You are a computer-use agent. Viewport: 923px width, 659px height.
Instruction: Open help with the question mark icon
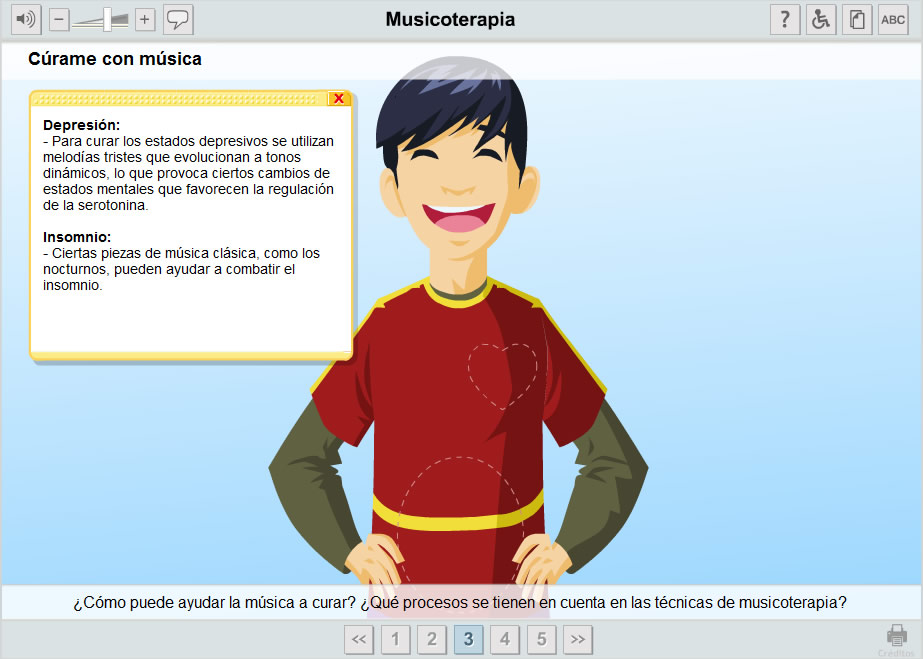(x=785, y=19)
